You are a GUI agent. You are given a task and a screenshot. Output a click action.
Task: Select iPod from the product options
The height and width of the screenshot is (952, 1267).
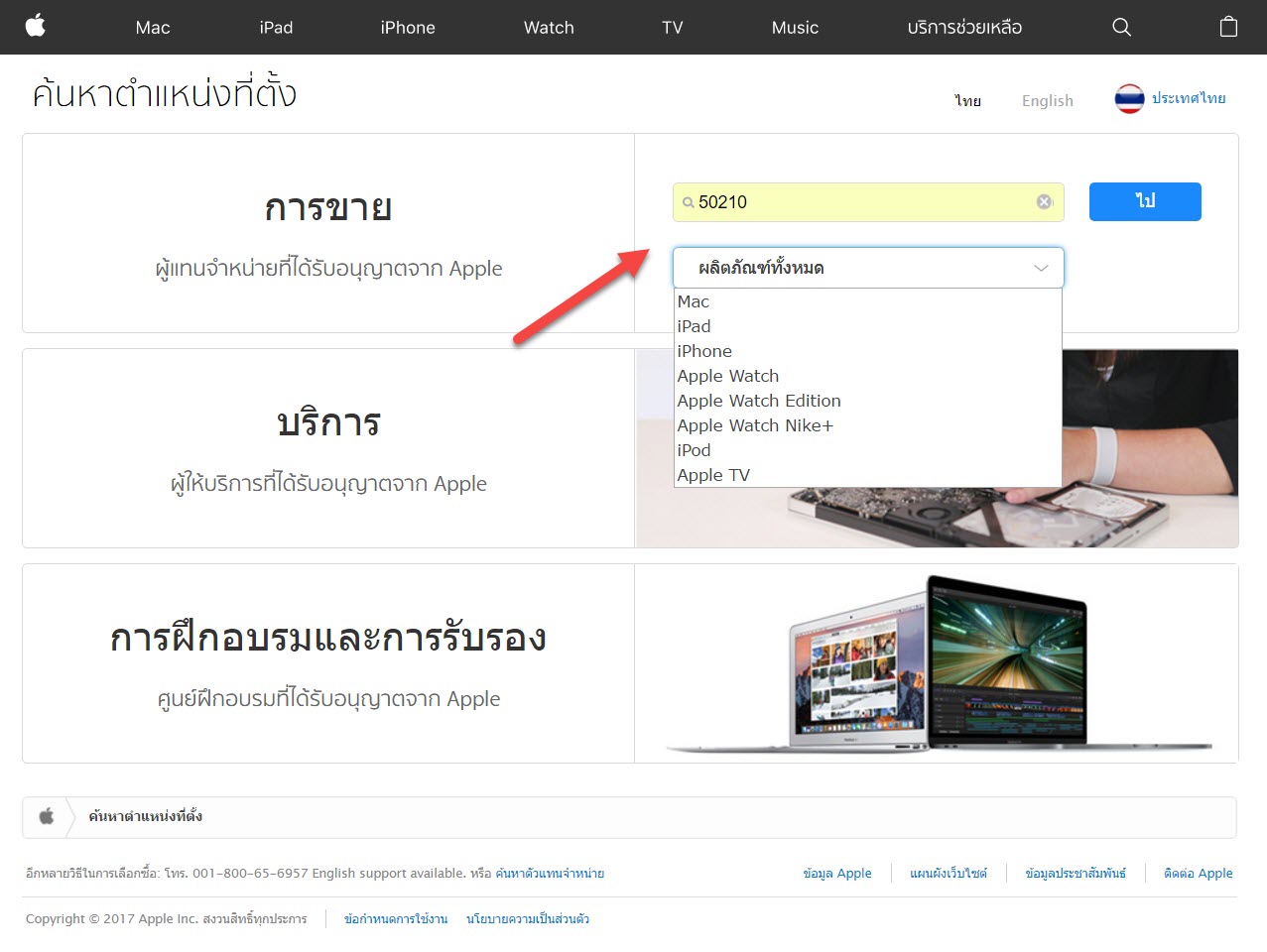click(694, 450)
